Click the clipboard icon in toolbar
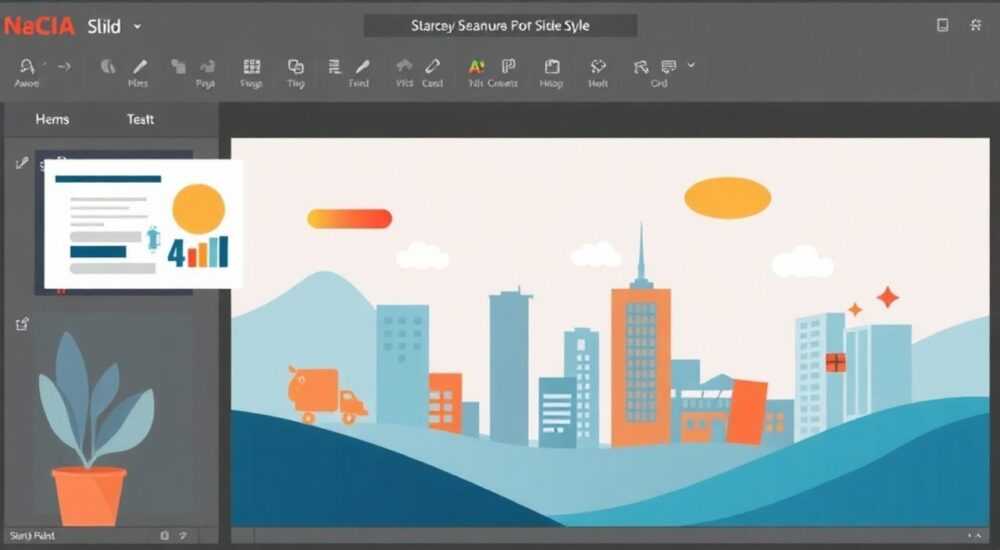The image size is (1000, 550). click(x=552, y=66)
